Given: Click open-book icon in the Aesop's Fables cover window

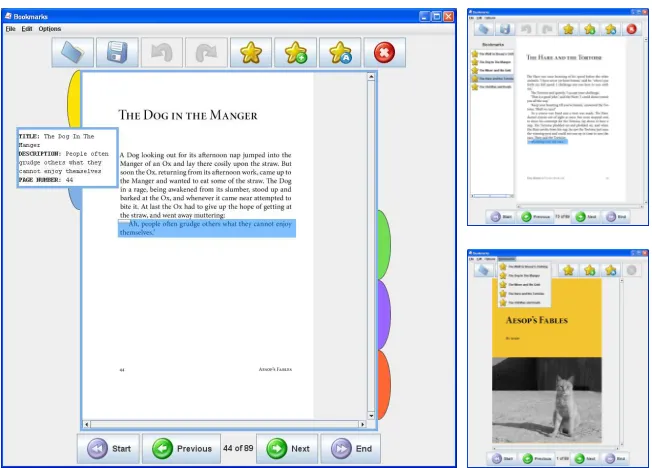Looking at the screenshot, I should pos(484,270).
